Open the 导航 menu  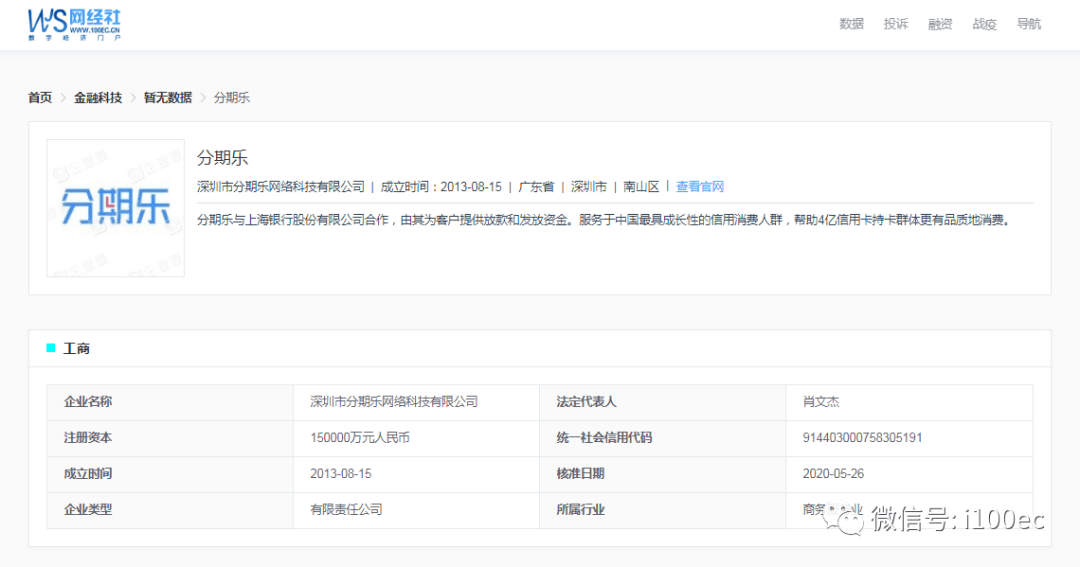tap(1029, 24)
